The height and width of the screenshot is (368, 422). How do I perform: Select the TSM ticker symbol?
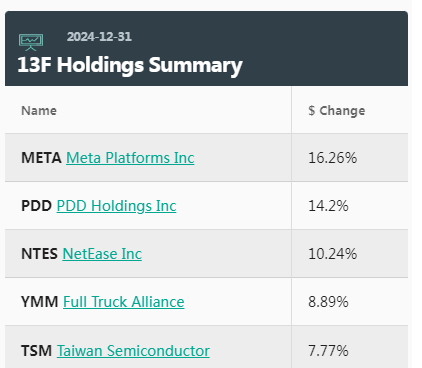tap(37, 351)
